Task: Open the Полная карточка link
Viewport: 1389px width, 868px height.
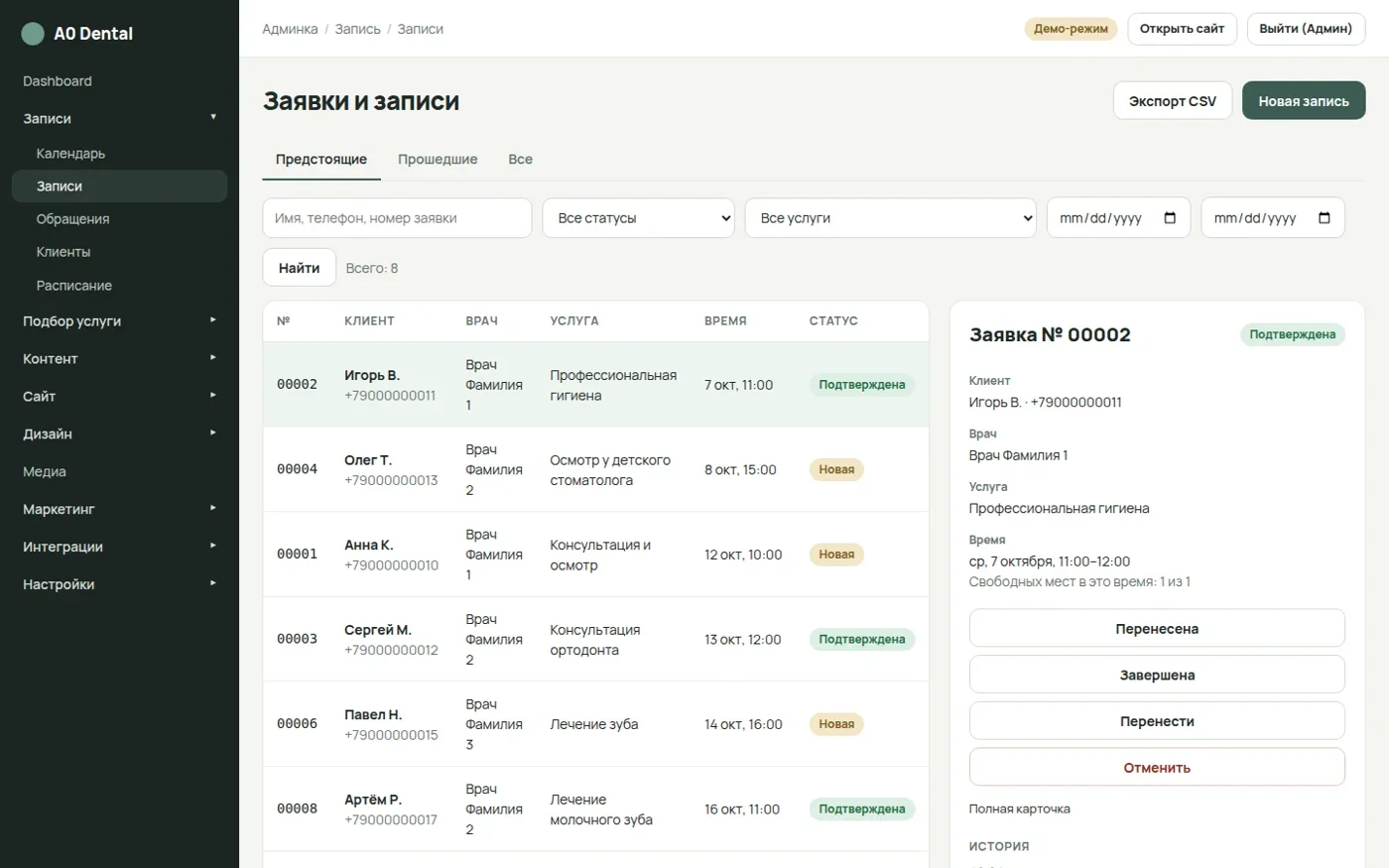Action: tap(1019, 809)
